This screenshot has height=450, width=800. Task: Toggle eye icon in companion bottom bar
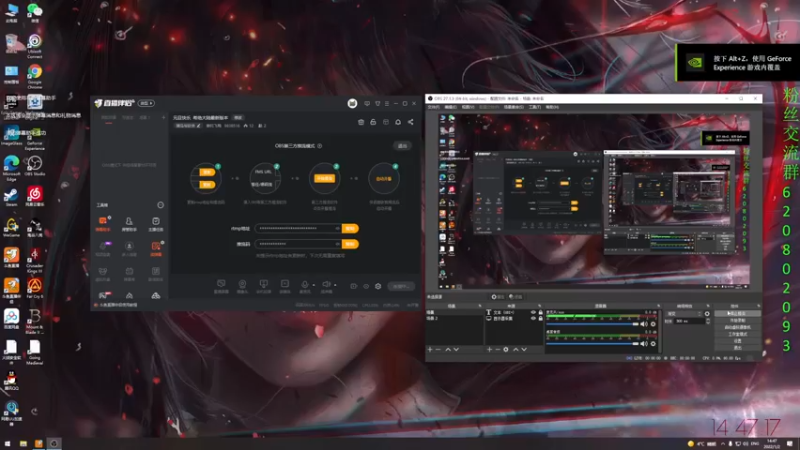(x=366, y=286)
